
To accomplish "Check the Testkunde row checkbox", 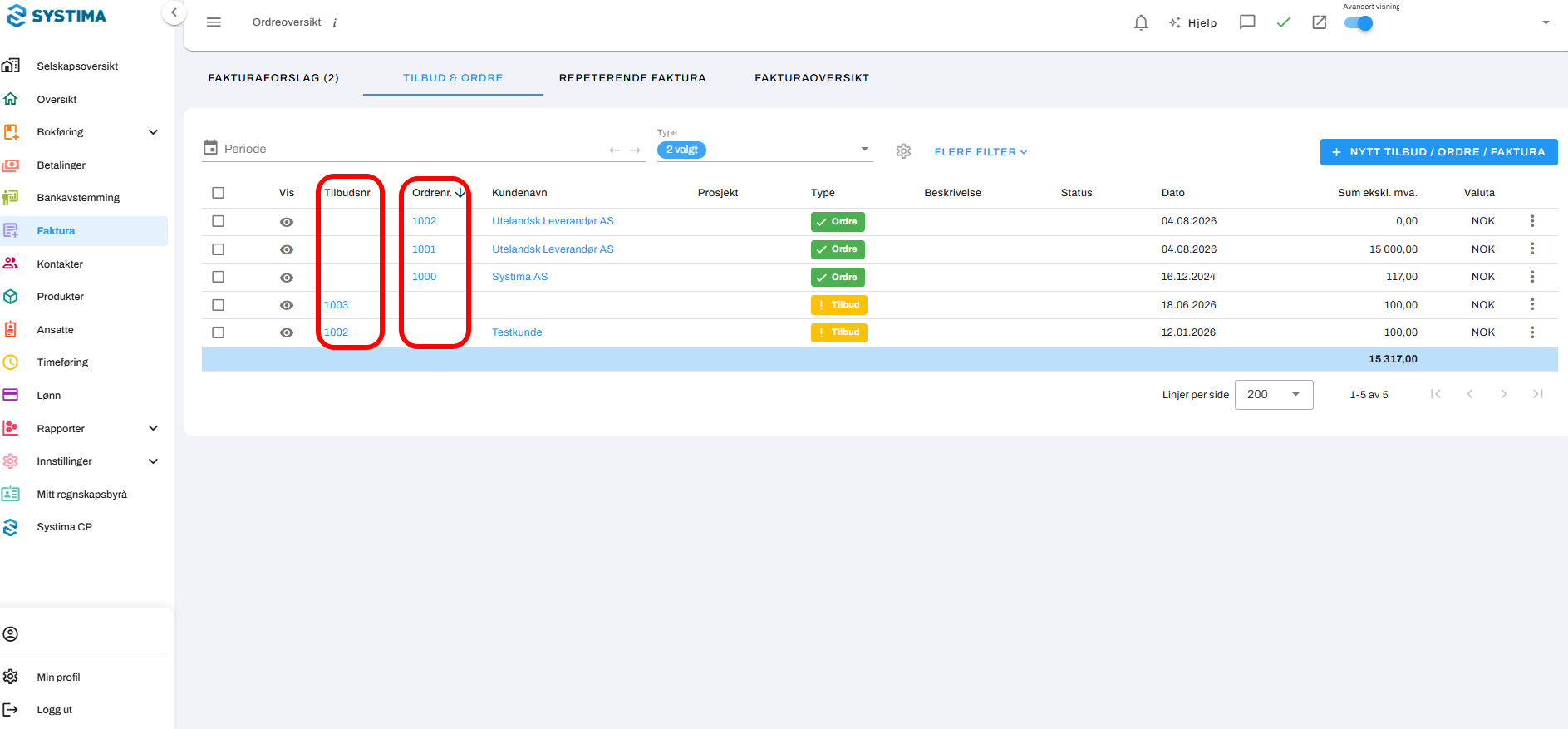I will [x=219, y=332].
